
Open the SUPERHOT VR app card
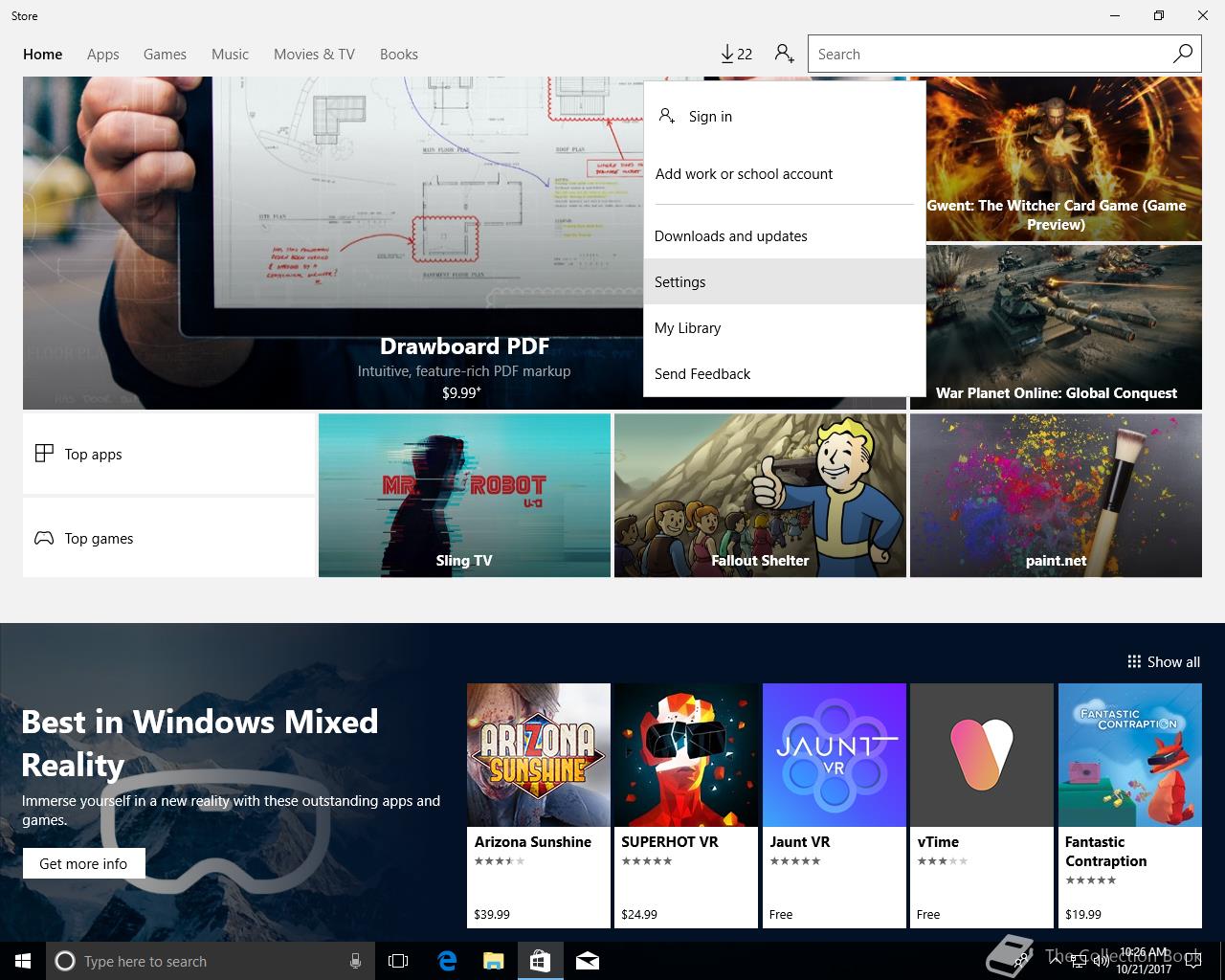pyautogui.click(x=686, y=806)
